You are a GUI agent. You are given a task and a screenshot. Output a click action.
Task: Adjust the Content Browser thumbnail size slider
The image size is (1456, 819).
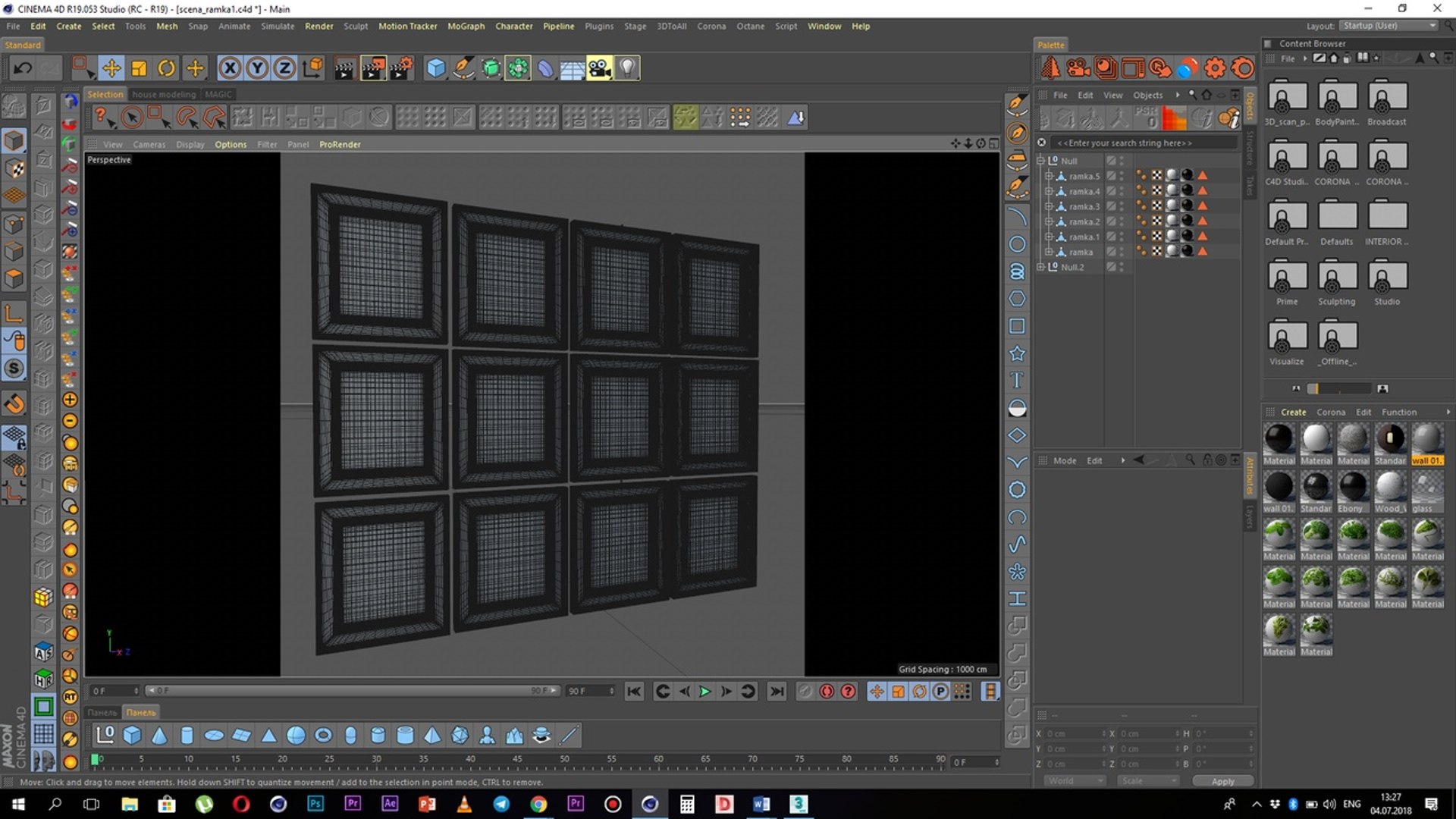tap(1339, 388)
